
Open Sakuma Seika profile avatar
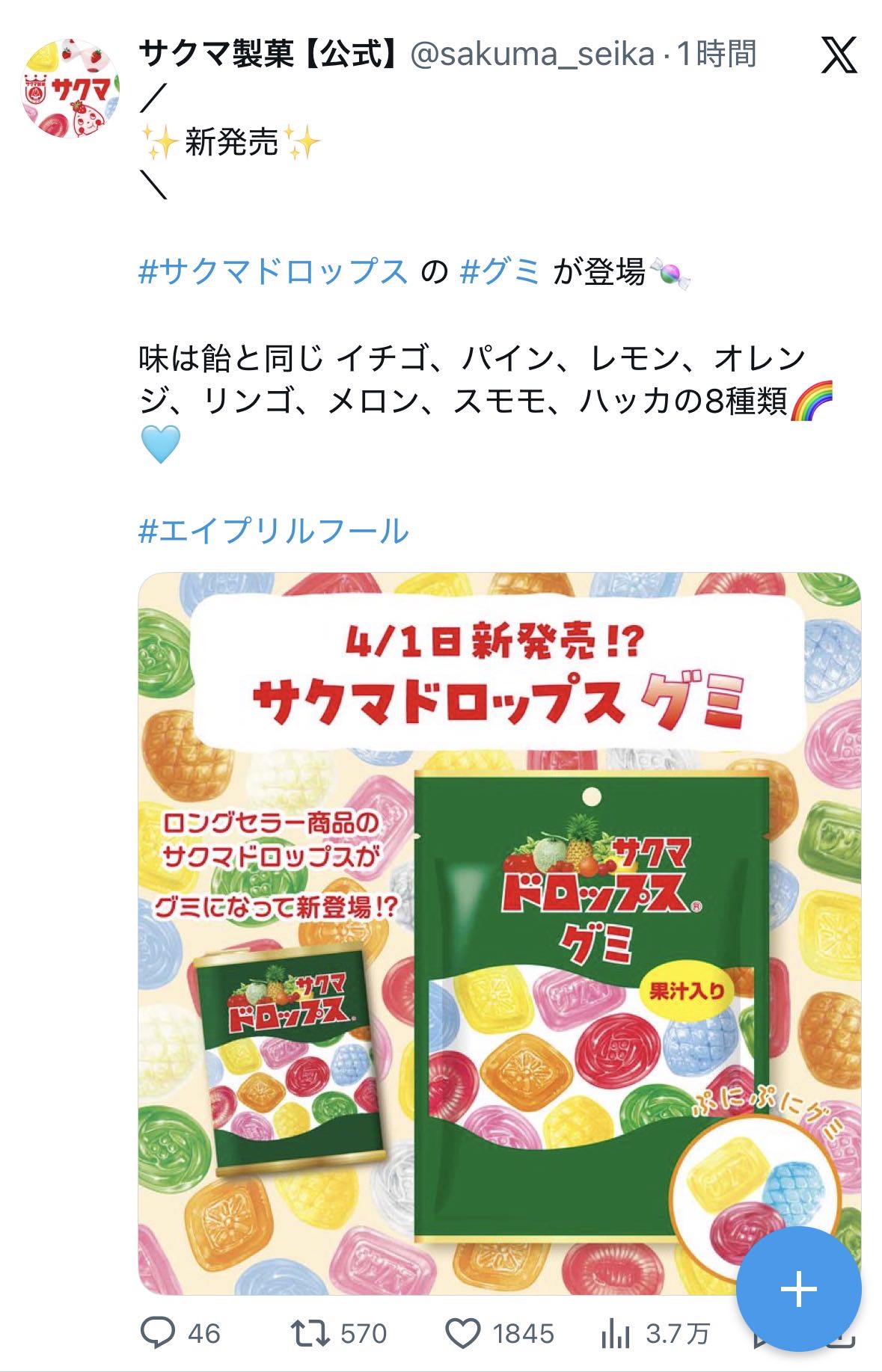click(x=70, y=88)
